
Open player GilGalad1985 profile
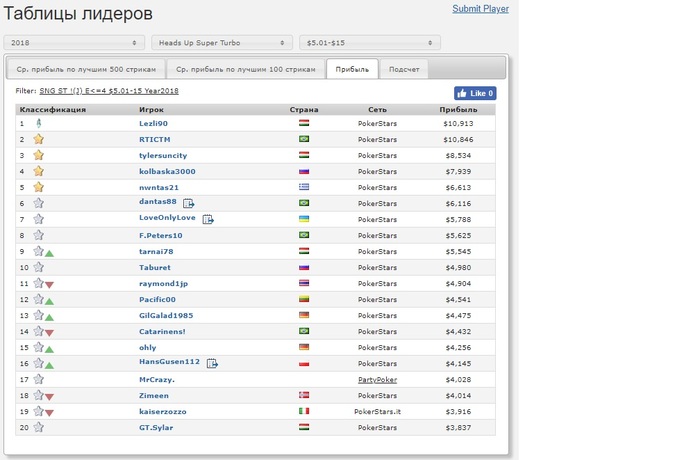(x=166, y=315)
